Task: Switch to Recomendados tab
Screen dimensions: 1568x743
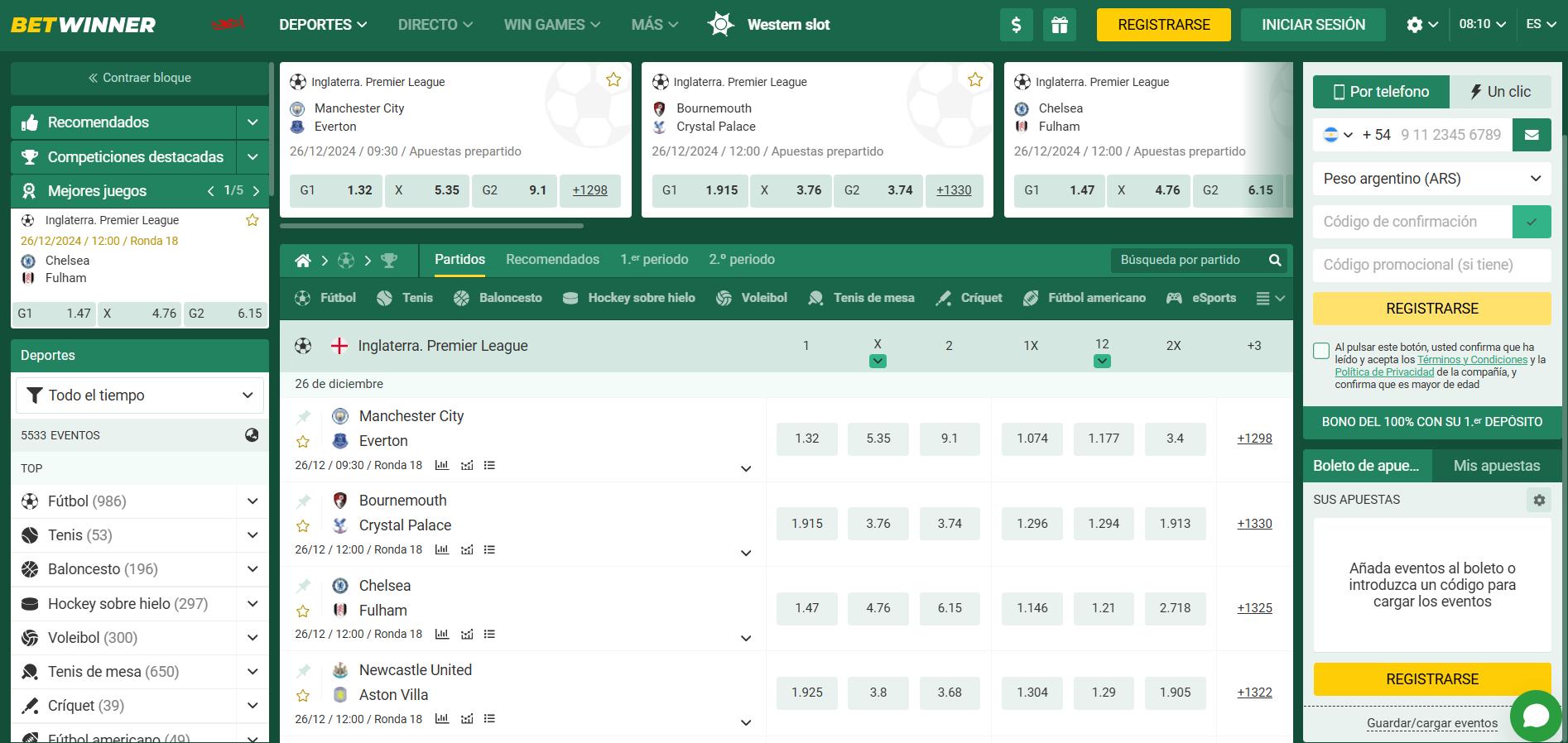Action: tap(552, 260)
